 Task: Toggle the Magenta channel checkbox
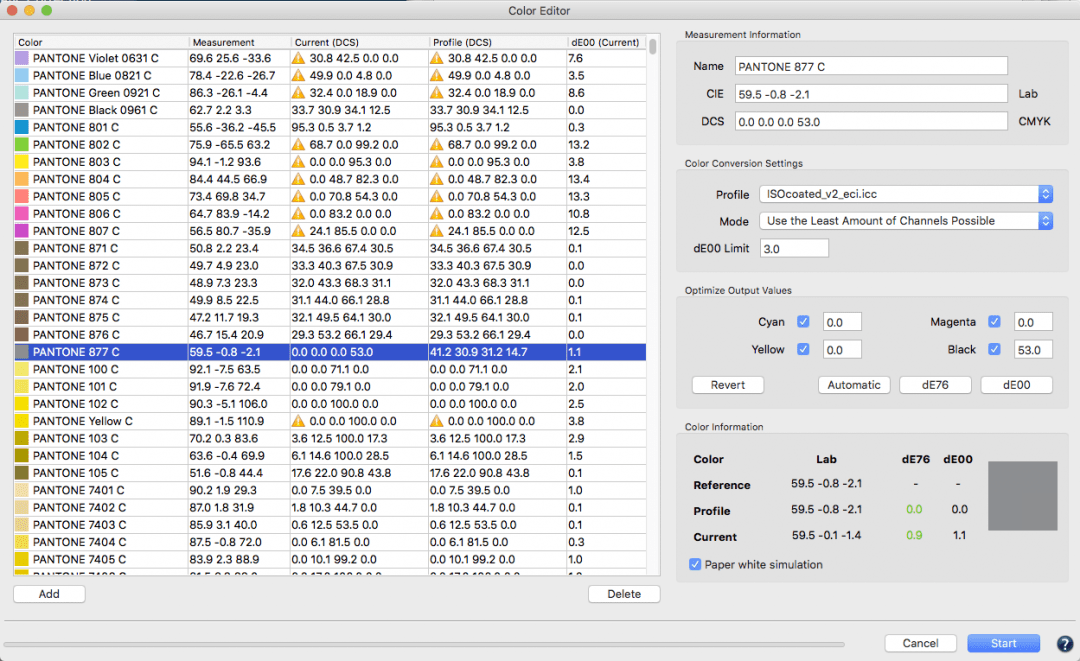coord(994,322)
